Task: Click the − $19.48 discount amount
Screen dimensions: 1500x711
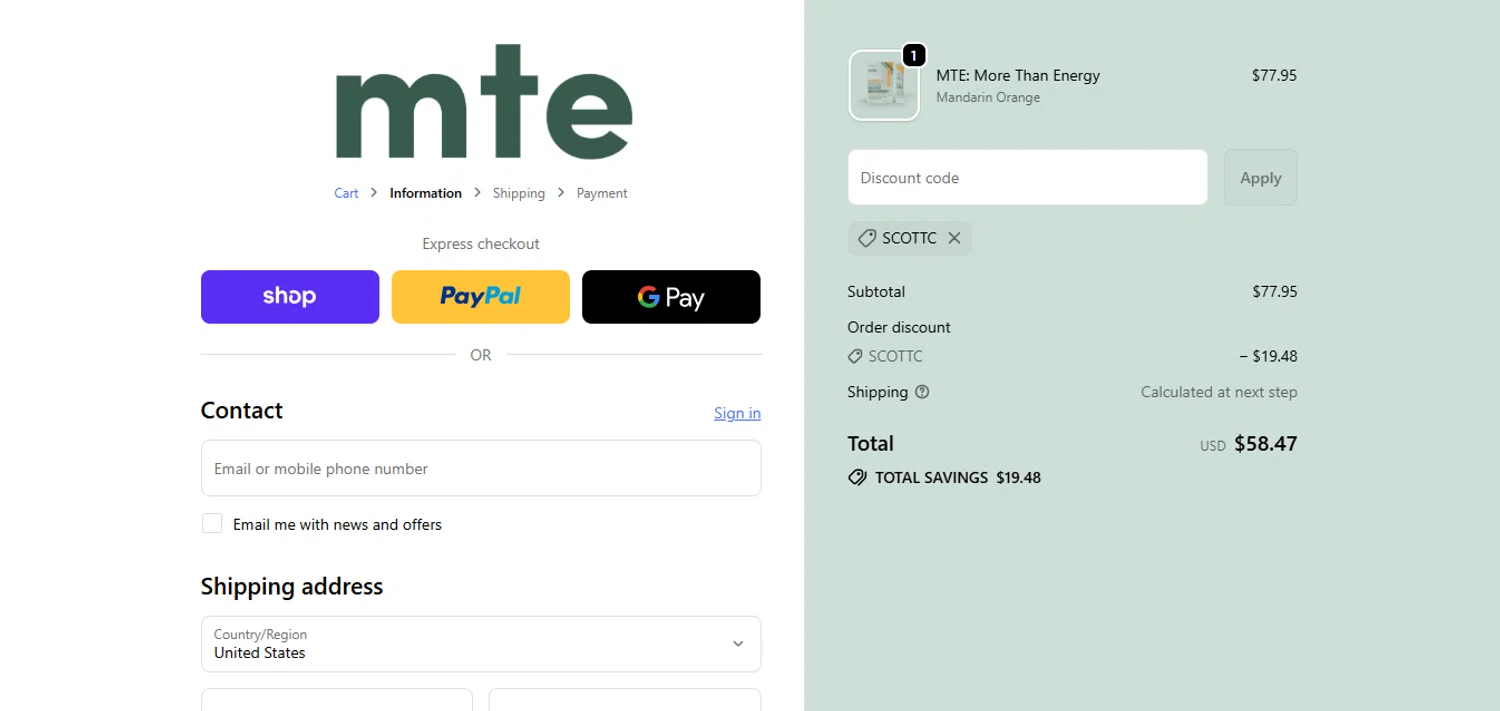Action: pos(1268,356)
